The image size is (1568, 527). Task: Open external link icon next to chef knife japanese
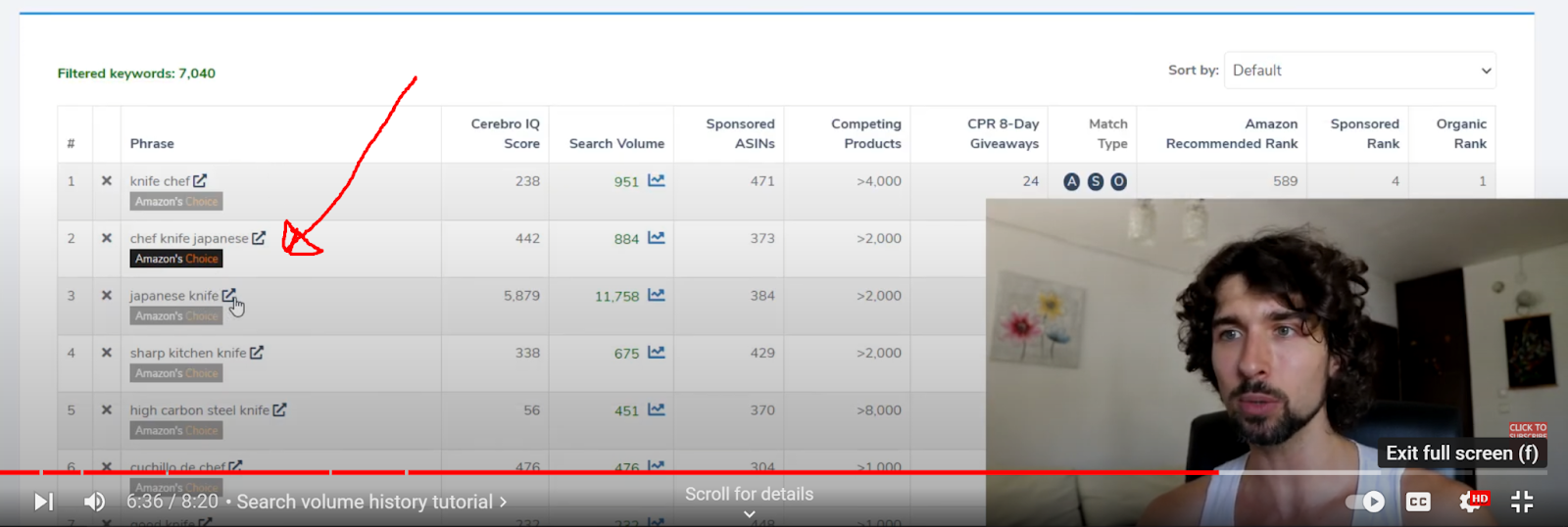tap(259, 237)
